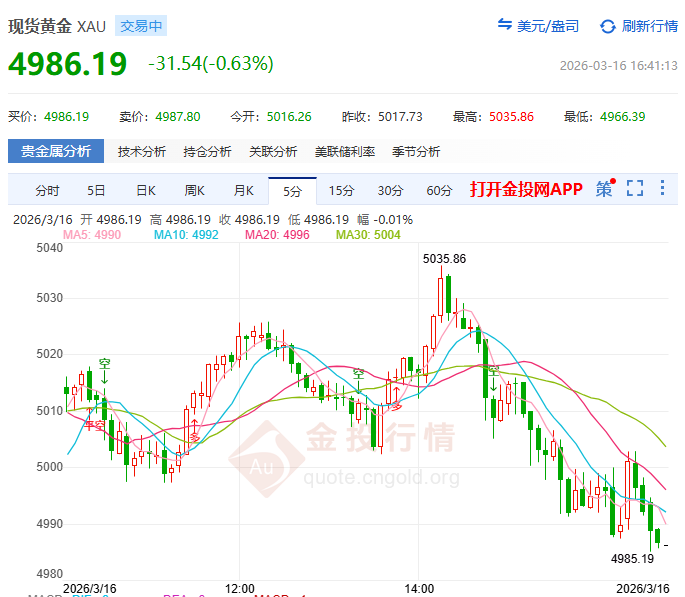Screen dimensions: 685x597
Task: Switch to 技术分析 tab
Action: pyautogui.click(x=142, y=152)
